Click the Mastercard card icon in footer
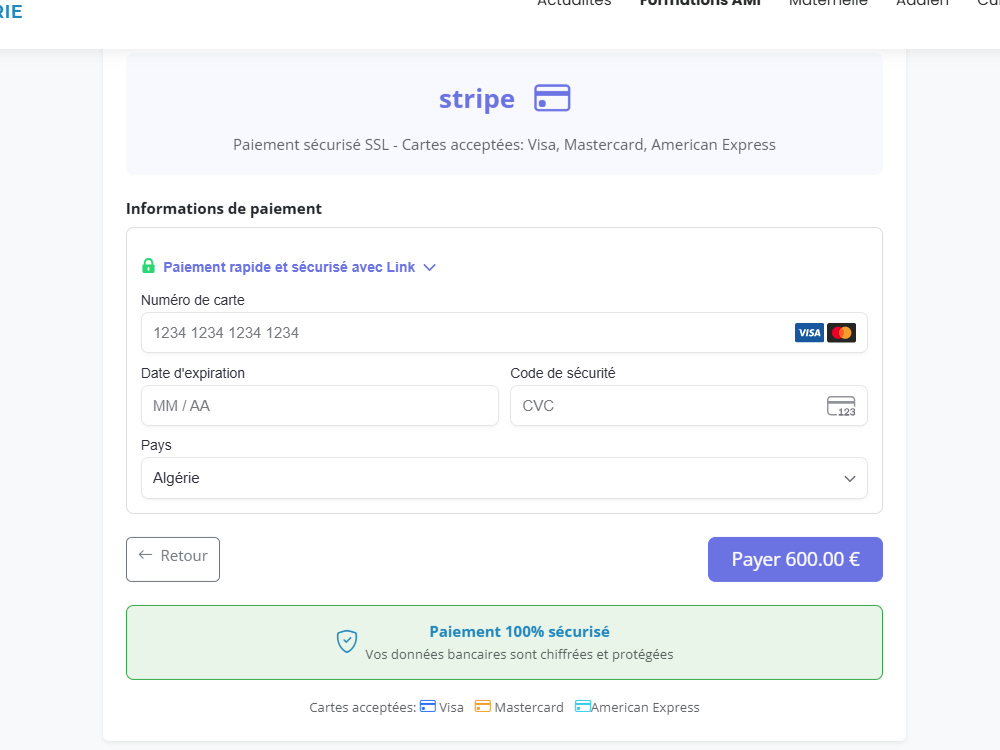 tap(483, 706)
